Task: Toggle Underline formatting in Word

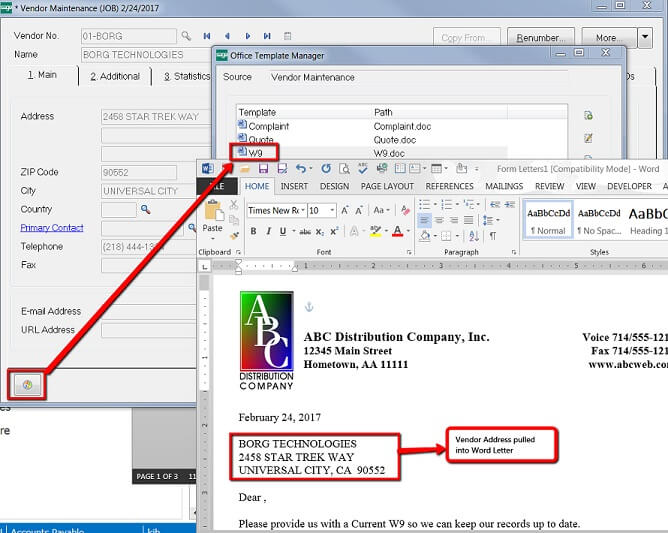Action: [x=283, y=231]
